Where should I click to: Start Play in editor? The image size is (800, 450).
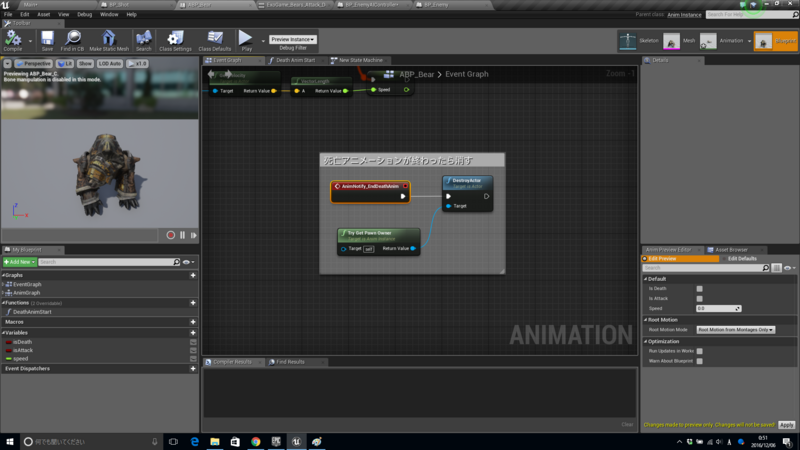pos(246,40)
